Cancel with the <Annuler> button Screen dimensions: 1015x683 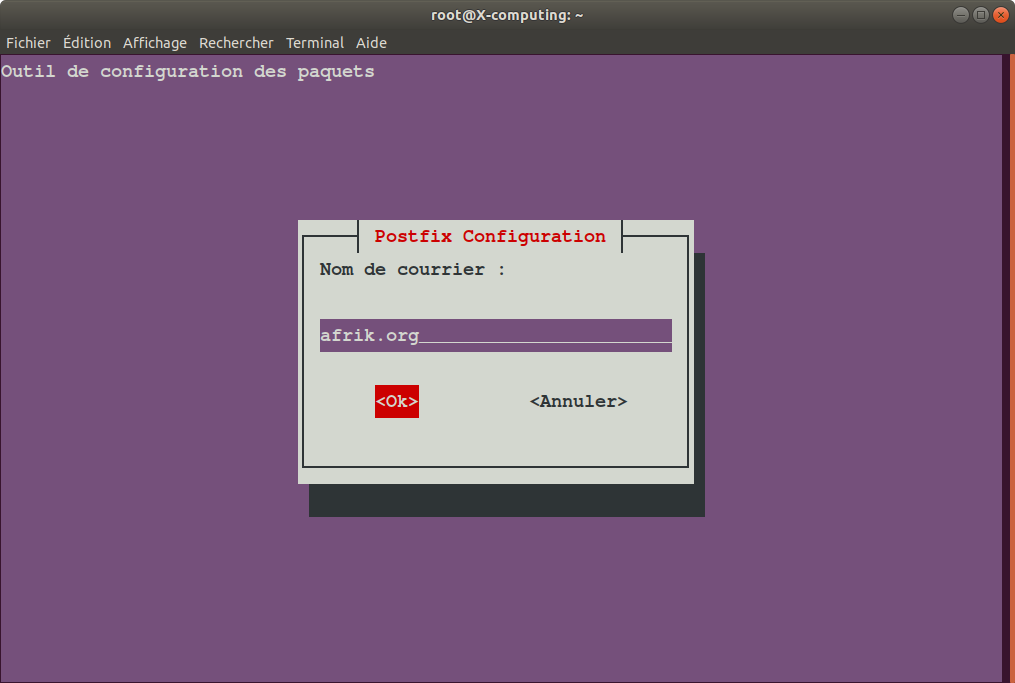(578, 401)
